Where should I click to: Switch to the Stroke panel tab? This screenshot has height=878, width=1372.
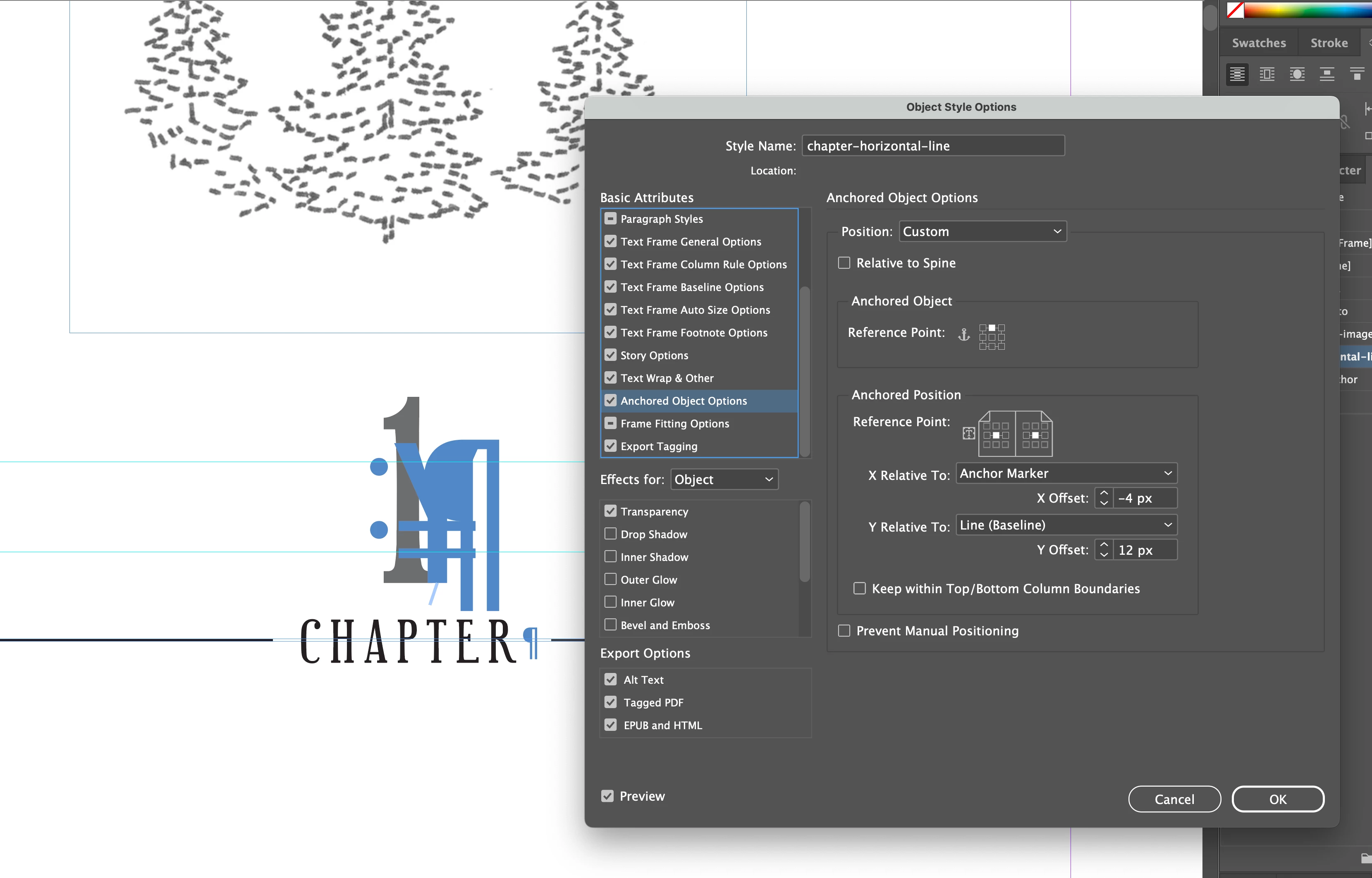coord(1329,43)
